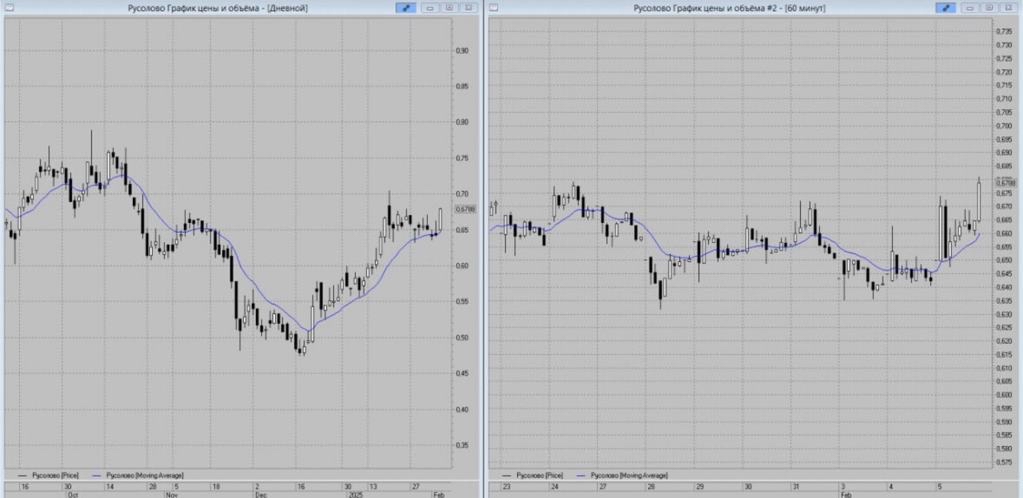
Task: Activate the 60-minute chart by its title text
Action: [x=711, y=8]
